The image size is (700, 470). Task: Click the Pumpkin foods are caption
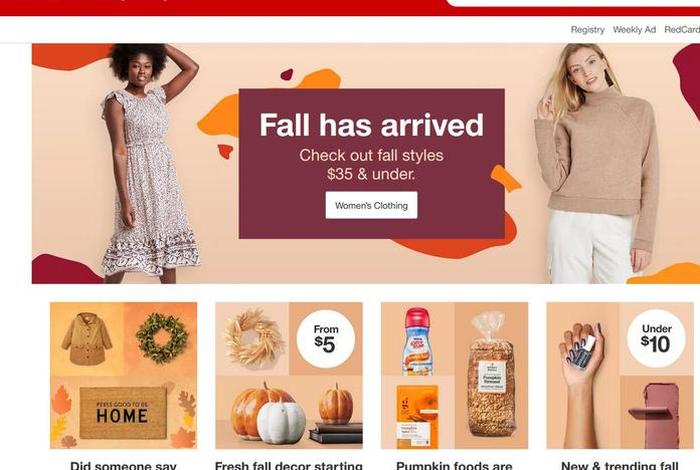(454, 466)
